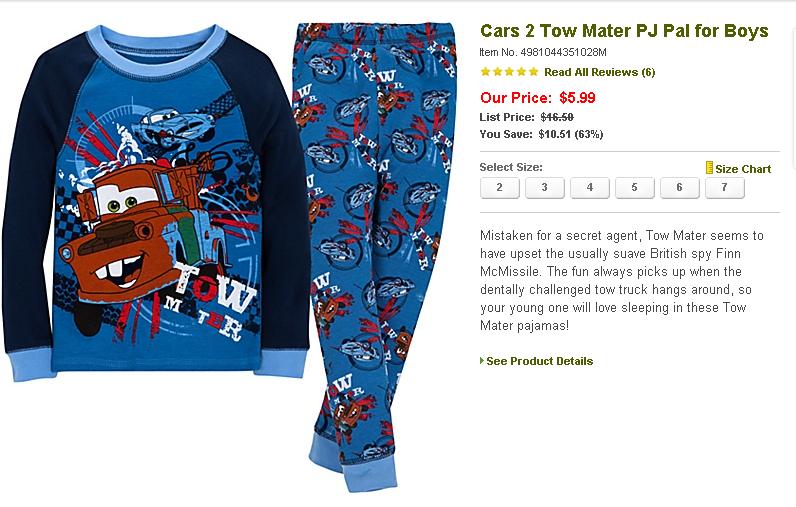Select size 5

[635, 188]
